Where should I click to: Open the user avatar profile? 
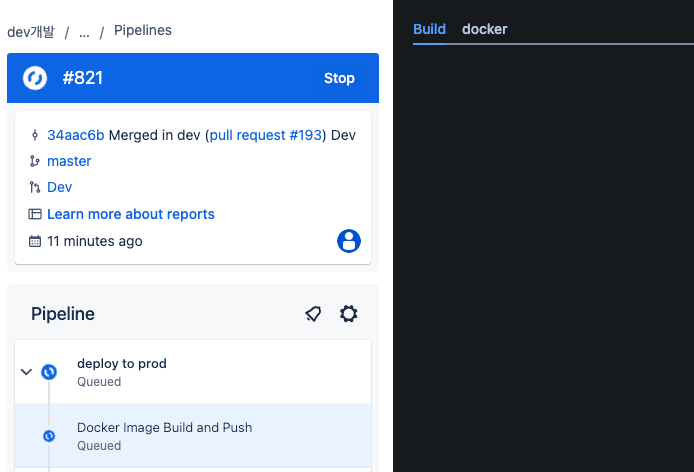[x=349, y=241]
